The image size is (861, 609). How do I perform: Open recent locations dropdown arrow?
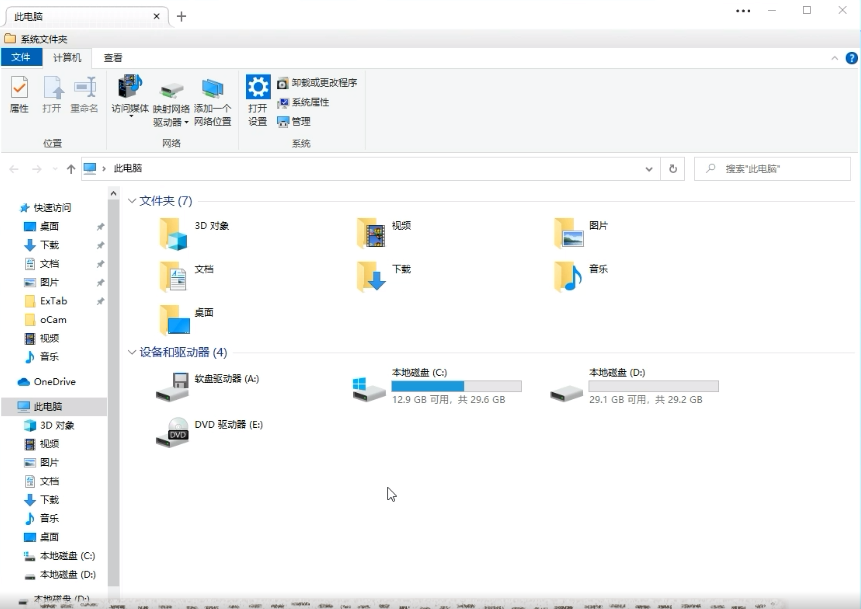(x=55, y=169)
